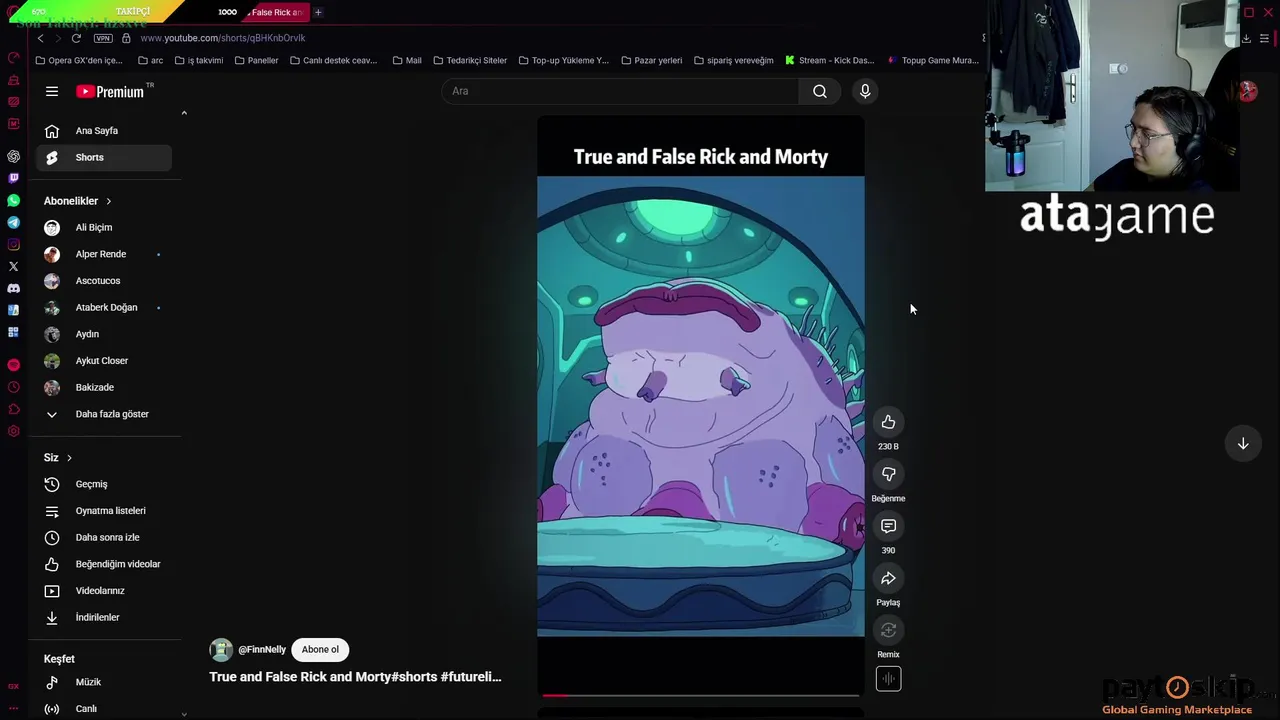Open comments on the Short
This screenshot has height=720, width=1280.
(888, 526)
